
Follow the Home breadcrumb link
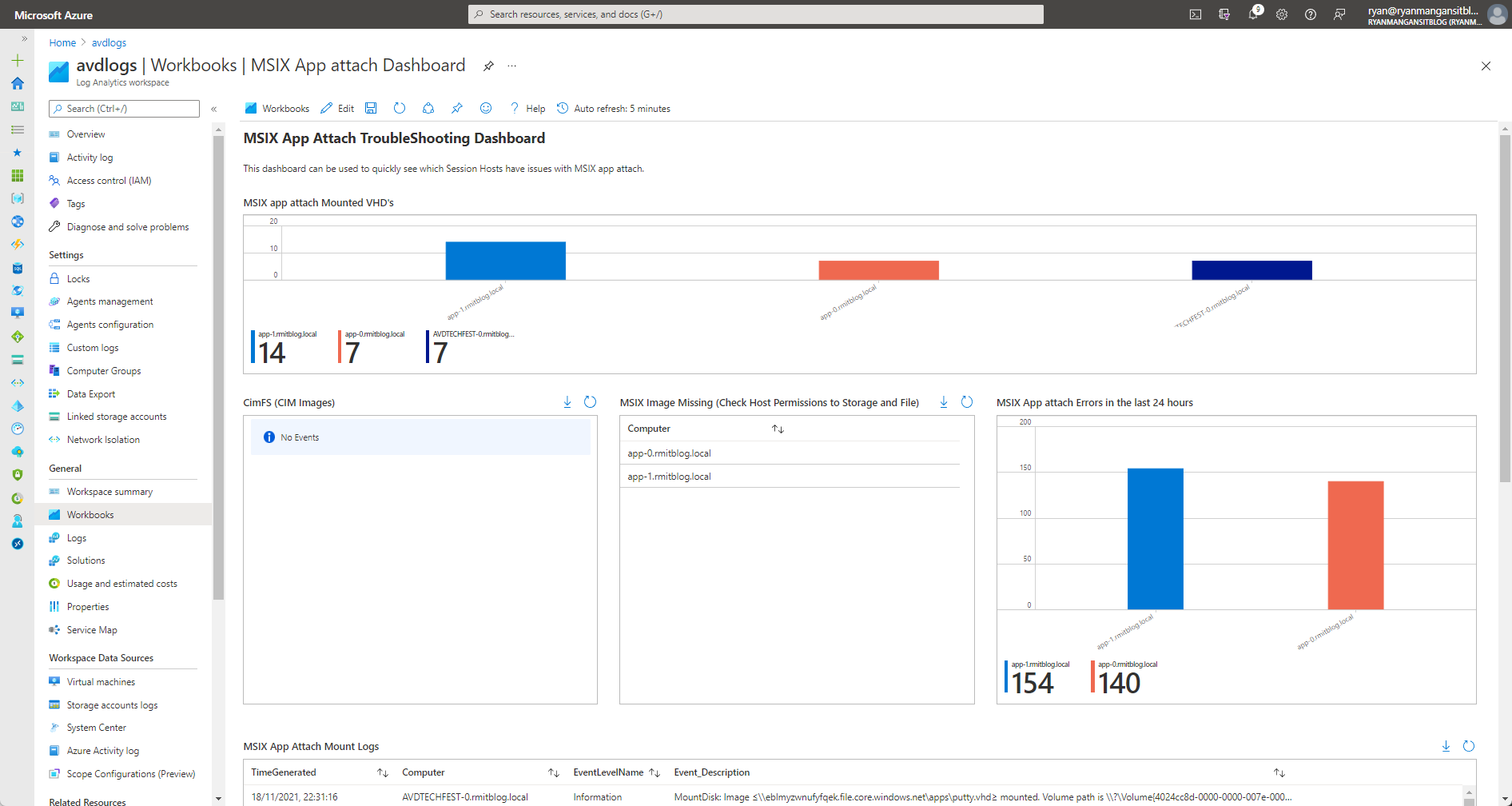62,43
